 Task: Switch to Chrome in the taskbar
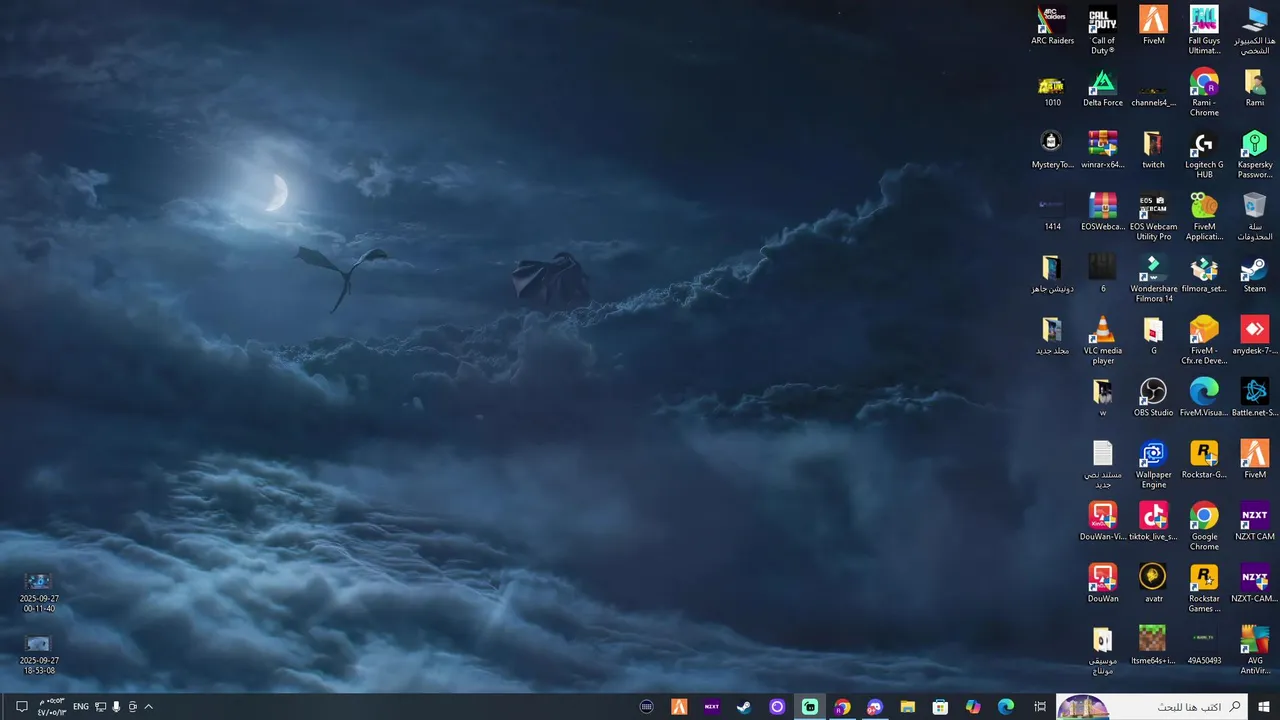(842, 707)
